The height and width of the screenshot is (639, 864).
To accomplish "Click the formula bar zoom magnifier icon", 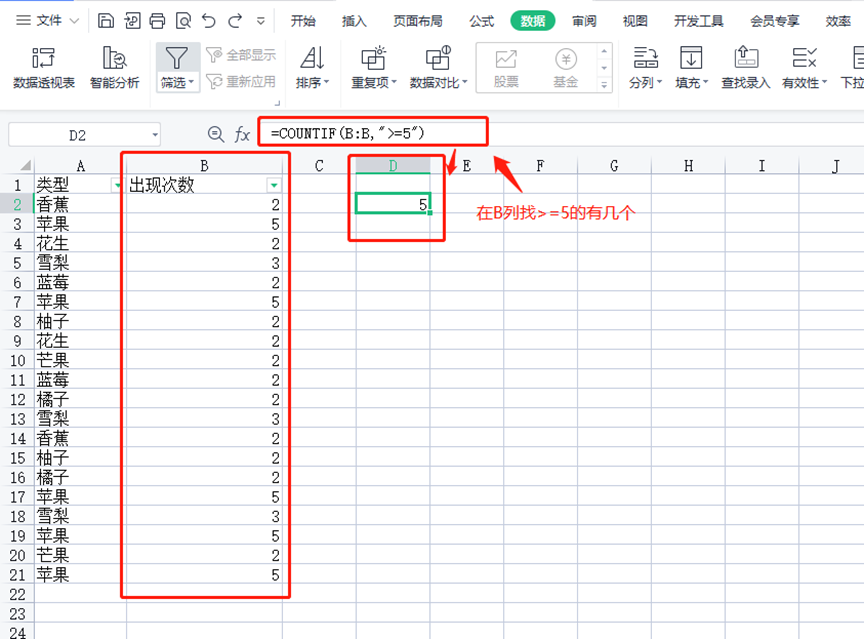I will [215, 134].
